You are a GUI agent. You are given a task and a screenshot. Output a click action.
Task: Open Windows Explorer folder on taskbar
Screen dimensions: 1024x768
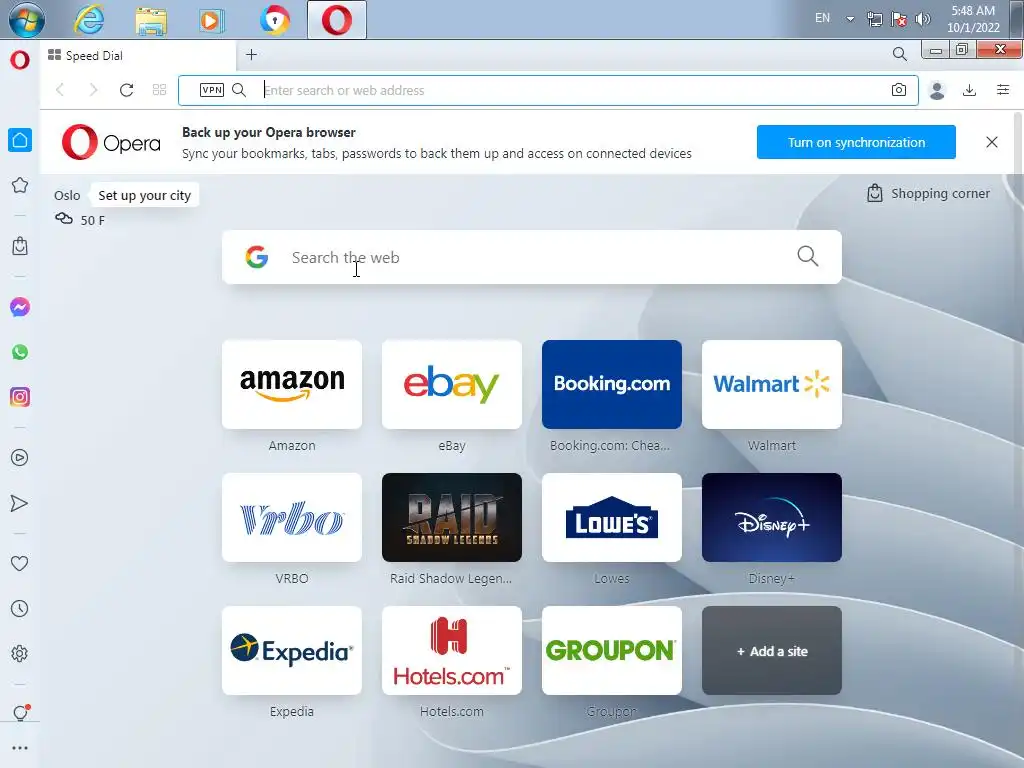[x=151, y=20]
